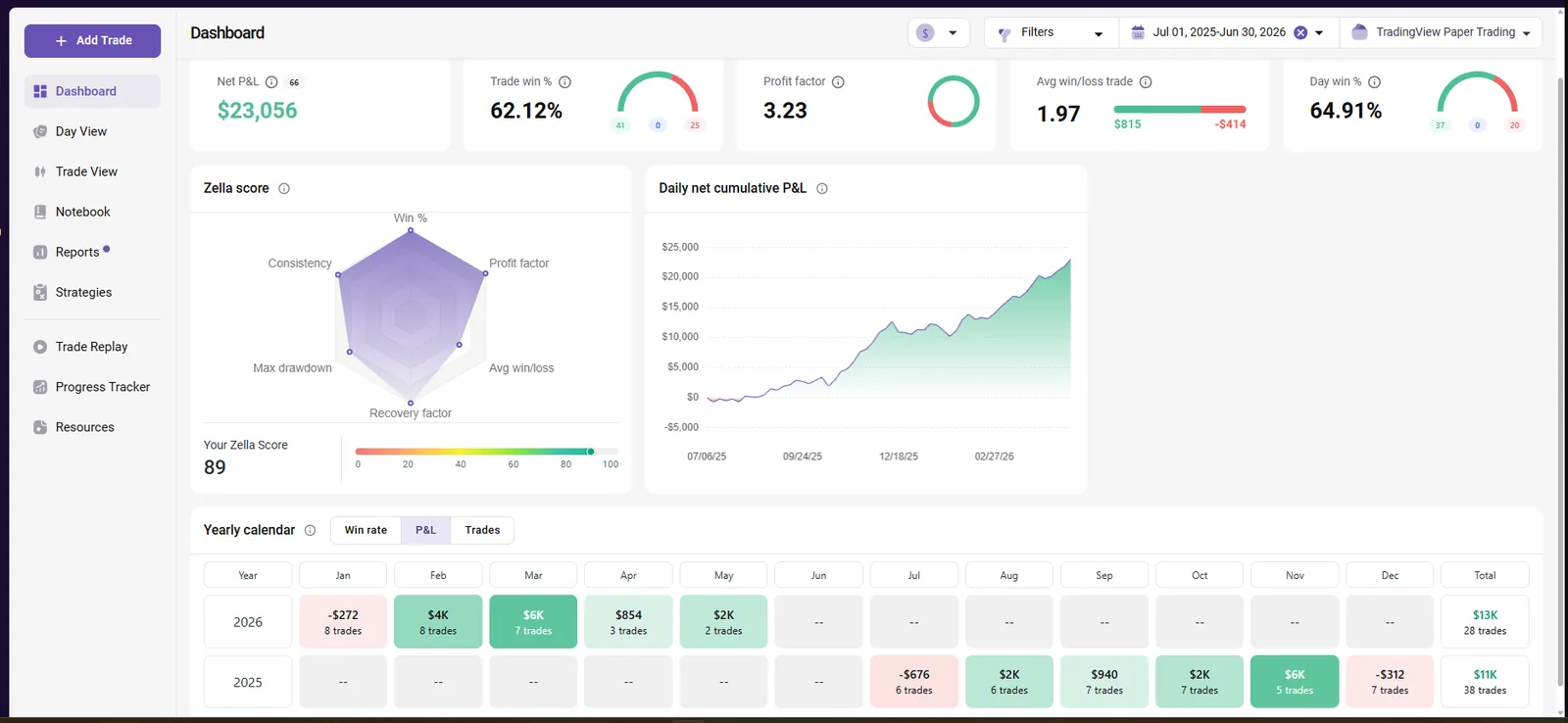Click the Notebook book icon
This screenshot has height=723, width=1568.
point(40,212)
